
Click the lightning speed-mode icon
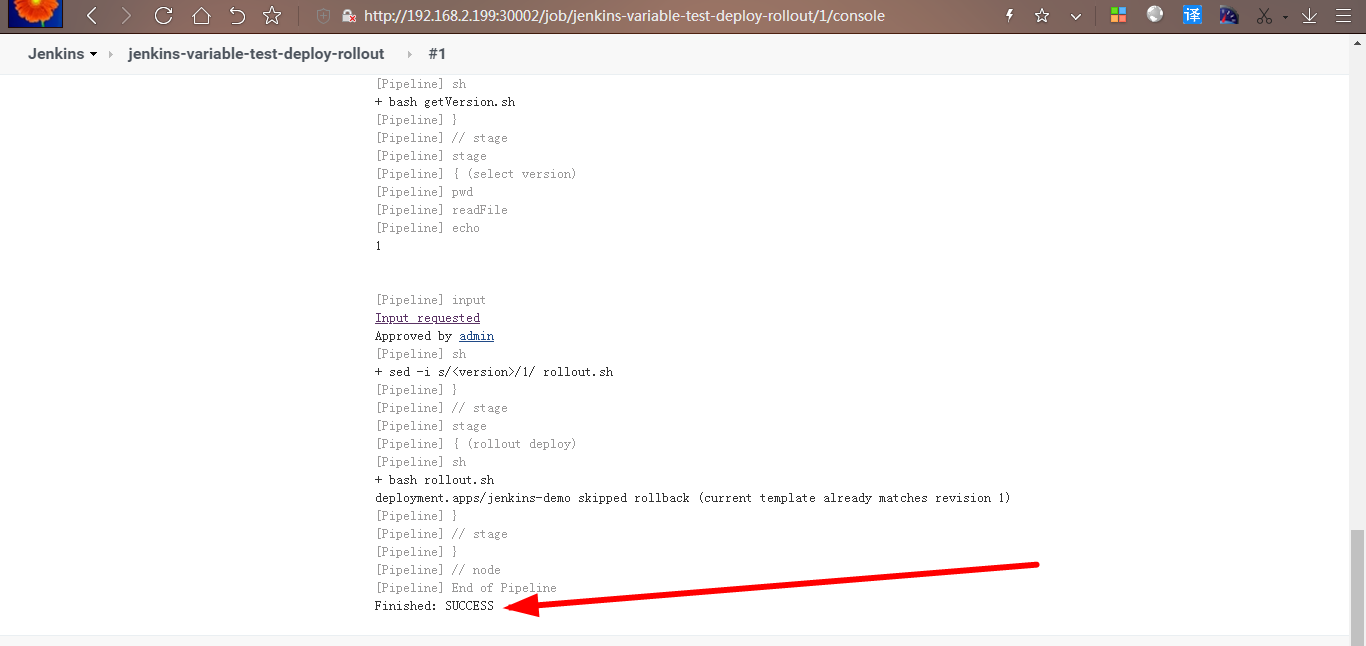[x=1009, y=16]
